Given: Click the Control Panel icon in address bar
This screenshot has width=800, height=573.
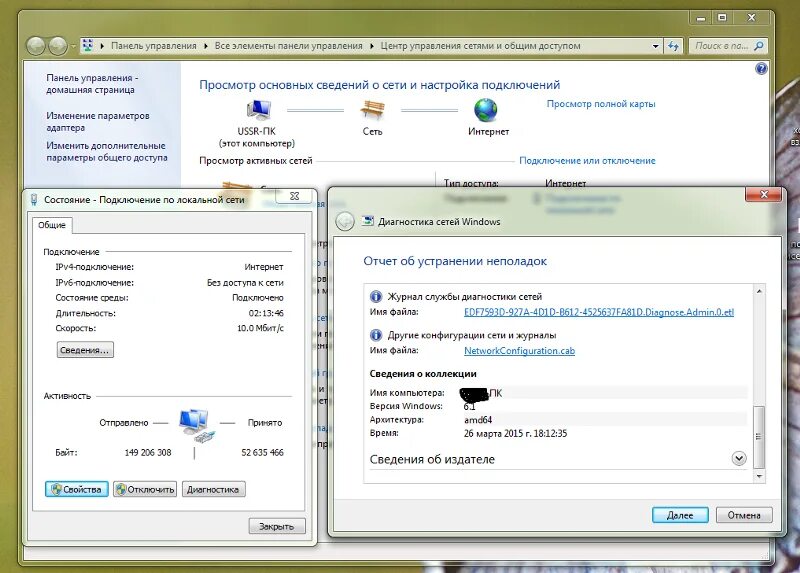Looking at the screenshot, I should coord(88,45).
